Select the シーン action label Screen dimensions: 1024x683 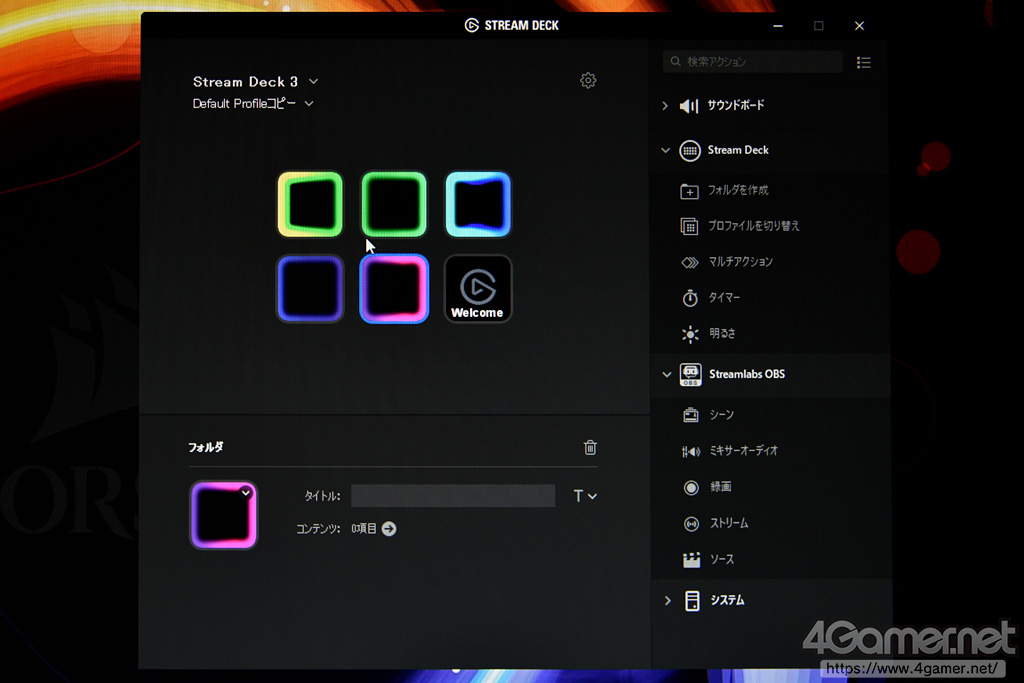point(722,415)
